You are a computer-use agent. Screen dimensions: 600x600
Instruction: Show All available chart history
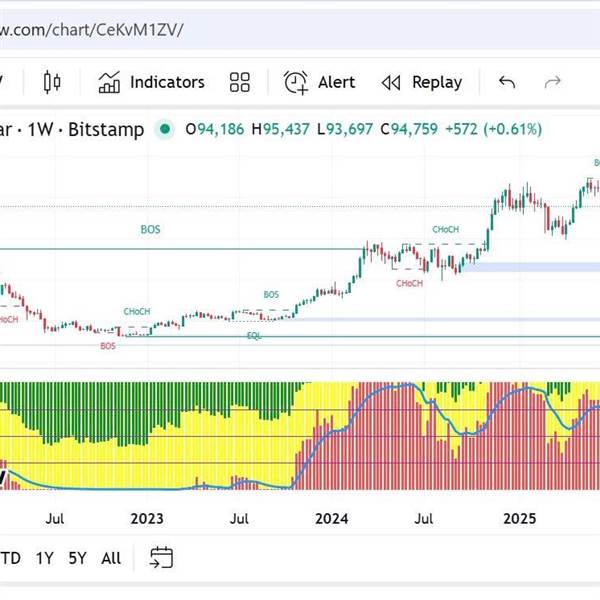tap(111, 557)
